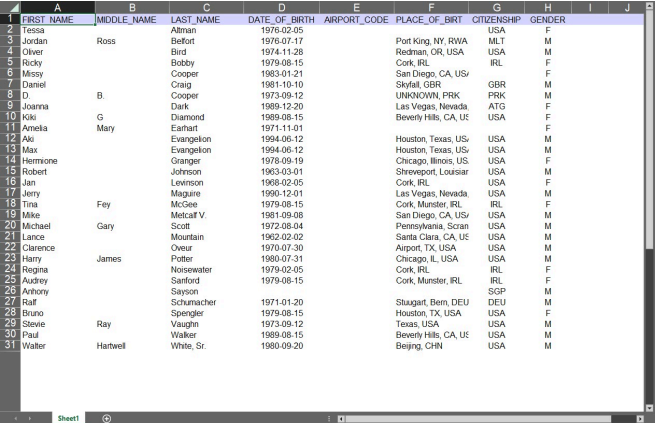Select the GENDER header cell
The height and width of the screenshot is (423, 655).
coord(548,20)
